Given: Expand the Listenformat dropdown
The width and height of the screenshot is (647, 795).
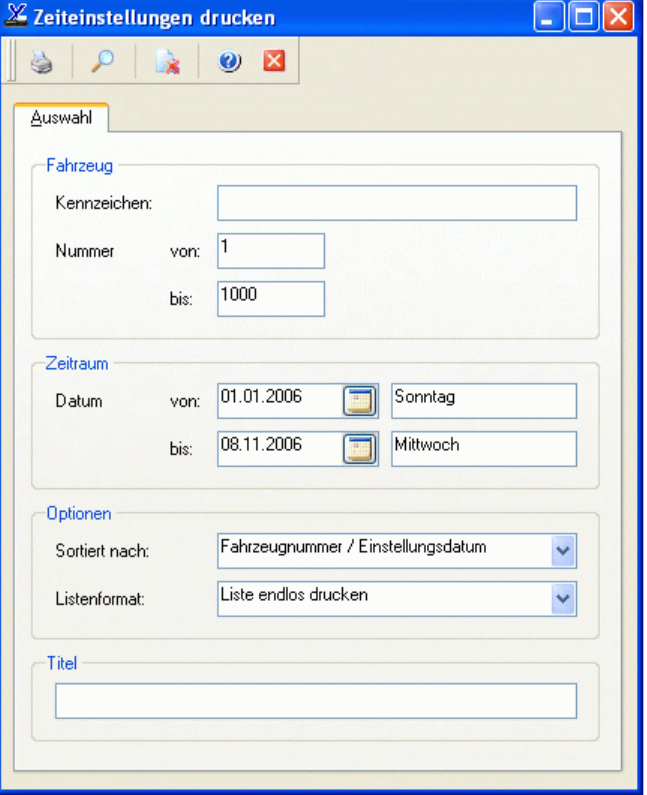Looking at the screenshot, I should [x=563, y=598].
